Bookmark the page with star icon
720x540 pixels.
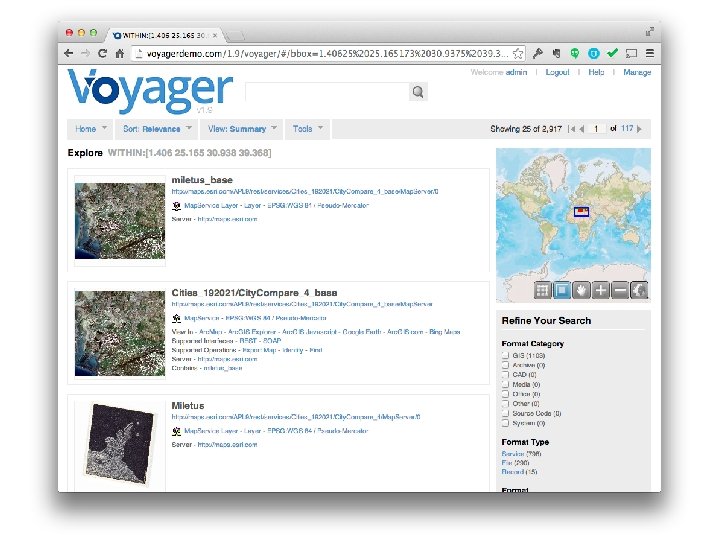tap(518, 53)
